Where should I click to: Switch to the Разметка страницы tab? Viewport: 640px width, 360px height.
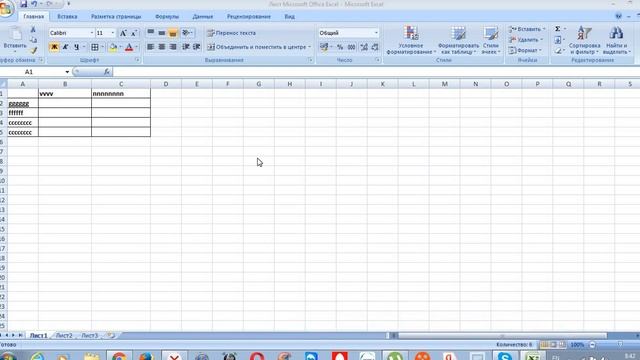click(116, 17)
